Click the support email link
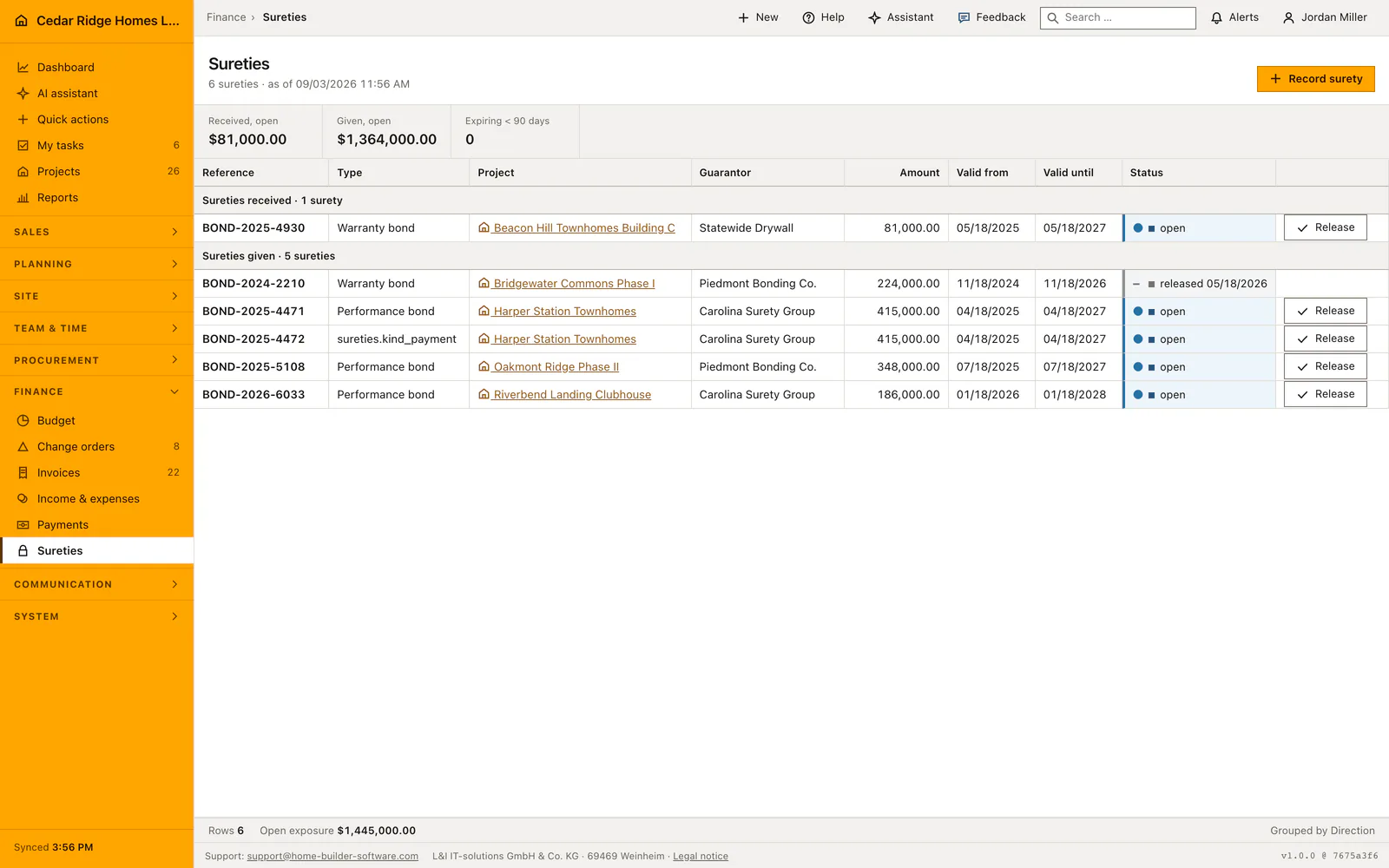The height and width of the screenshot is (868, 1389). pyautogui.click(x=332, y=856)
